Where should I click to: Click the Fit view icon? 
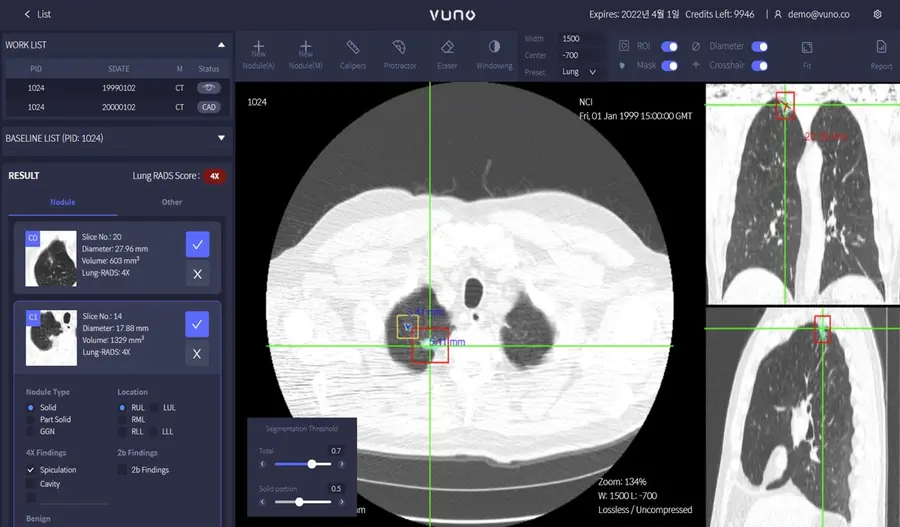point(806,52)
